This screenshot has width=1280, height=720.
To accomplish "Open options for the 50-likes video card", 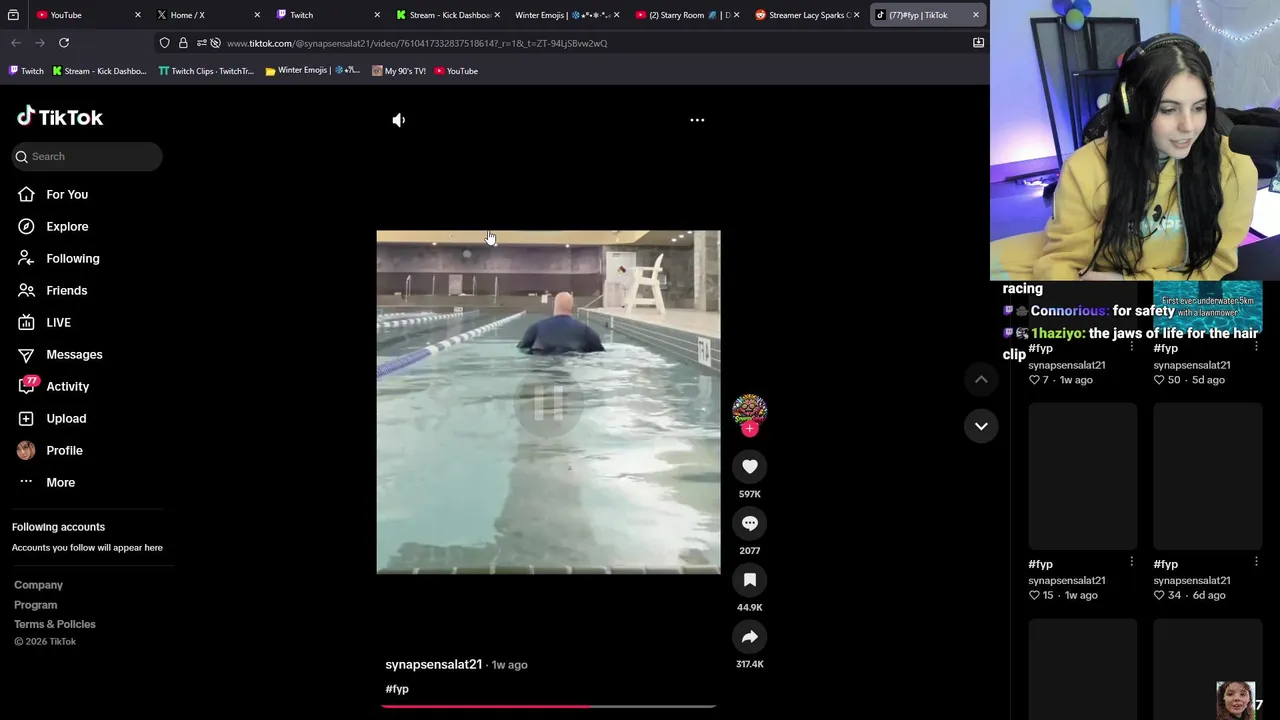I will (x=1256, y=347).
